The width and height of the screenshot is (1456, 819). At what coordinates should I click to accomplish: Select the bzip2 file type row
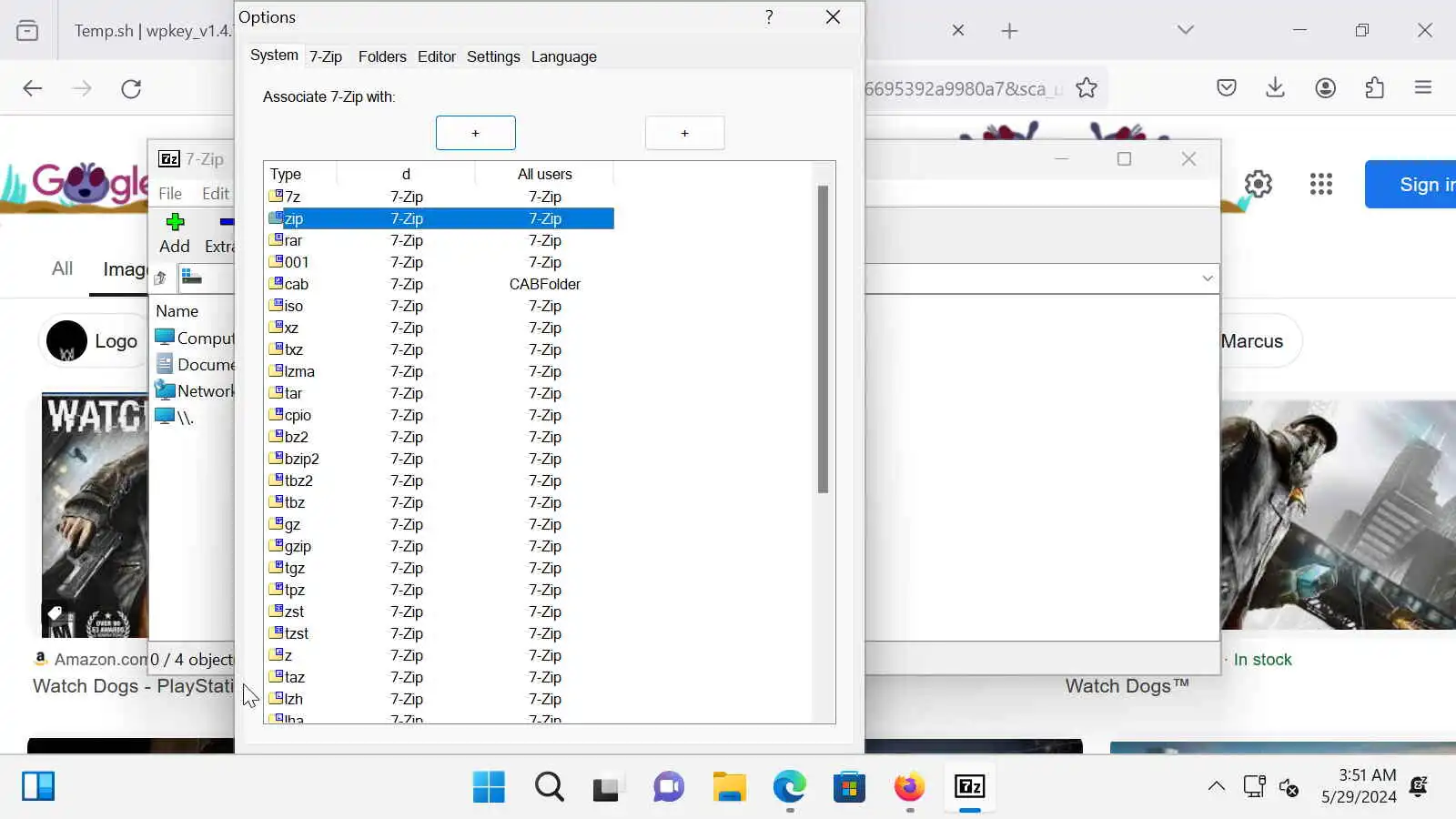(440, 459)
